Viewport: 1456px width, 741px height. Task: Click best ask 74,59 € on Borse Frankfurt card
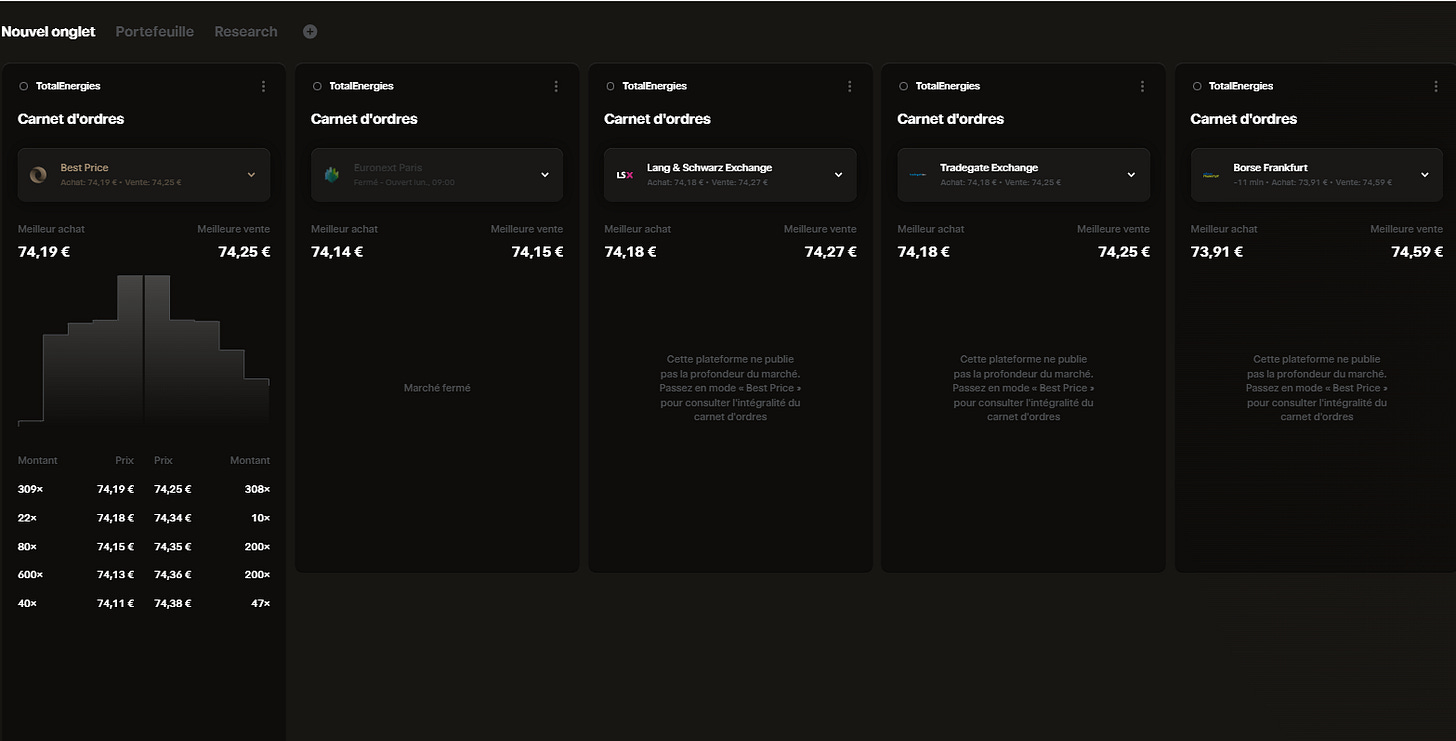pos(1416,252)
